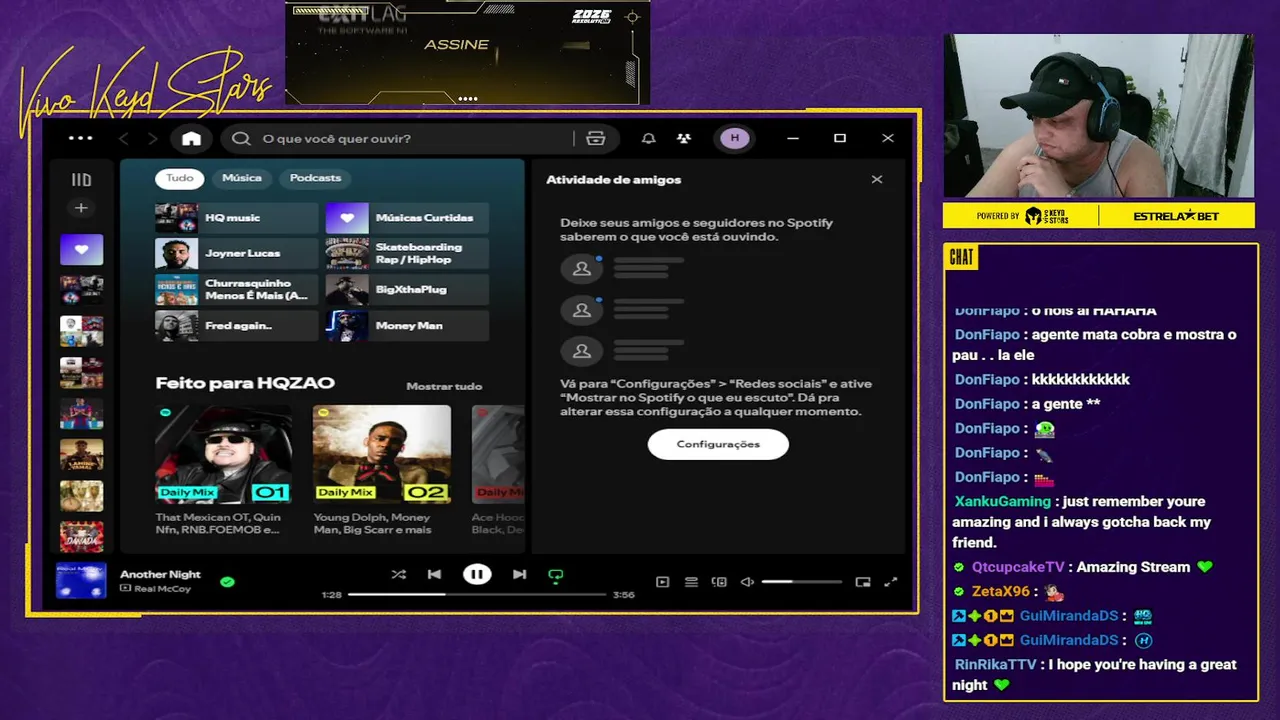Open the Músicas Curtidas shortcut
The width and height of the screenshot is (1280, 720).
(407, 218)
